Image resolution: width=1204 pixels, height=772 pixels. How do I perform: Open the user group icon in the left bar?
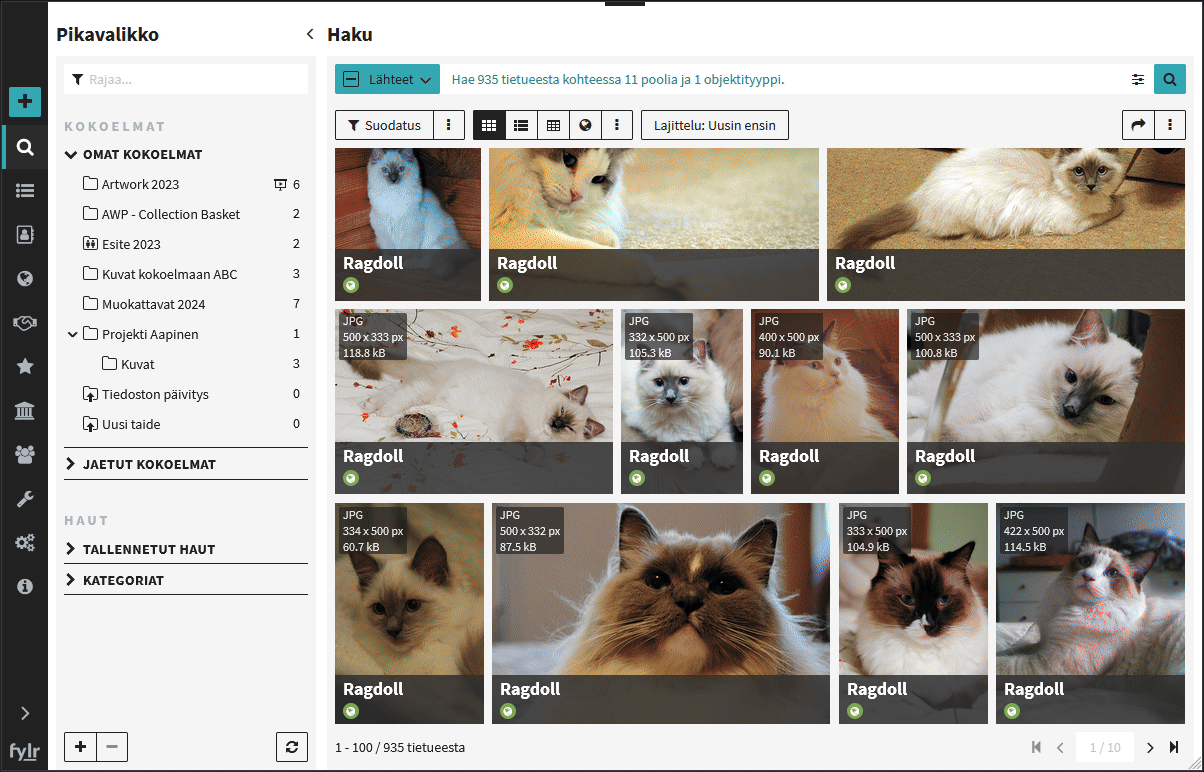25,455
